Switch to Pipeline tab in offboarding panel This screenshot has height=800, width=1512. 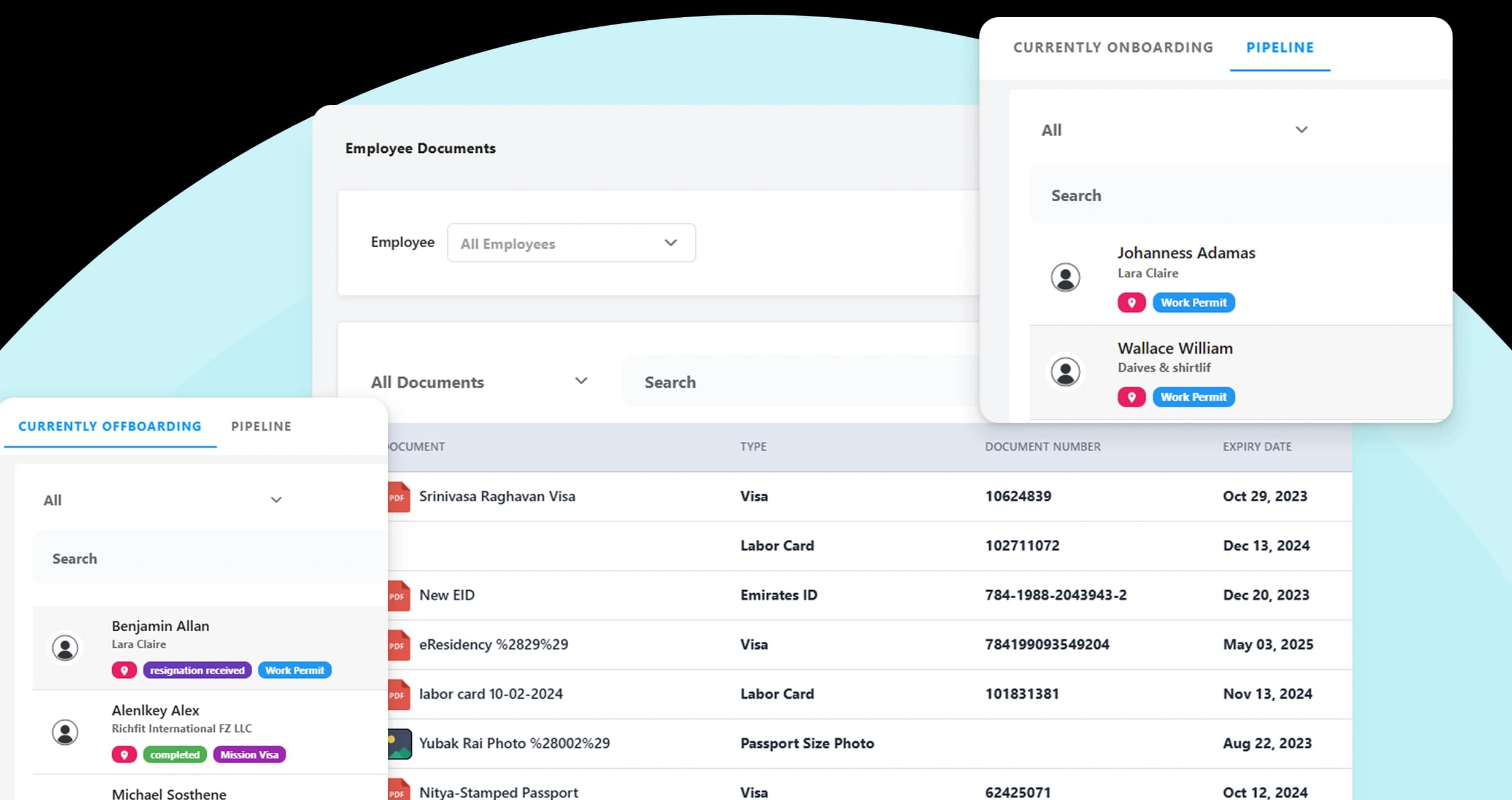pyautogui.click(x=261, y=426)
